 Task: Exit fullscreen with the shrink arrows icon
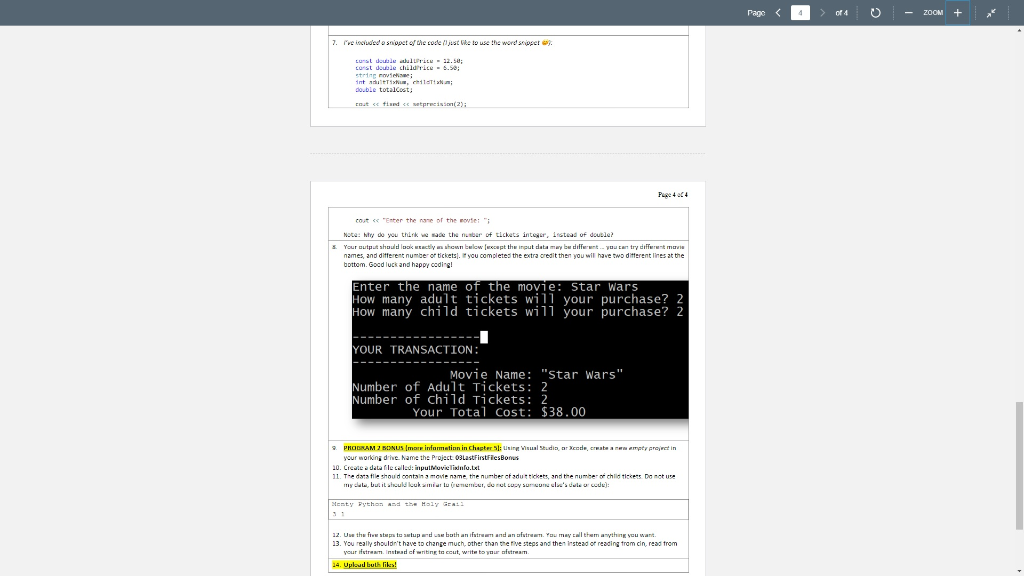point(990,13)
